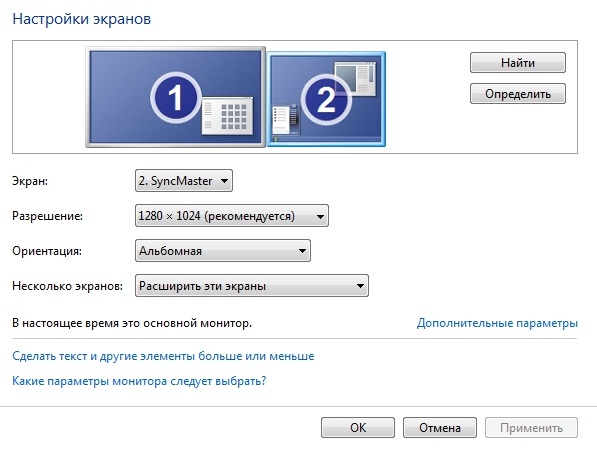Viewport: 597px width, 449px height.
Task: Click the Определить button
Action: pyautogui.click(x=518, y=94)
